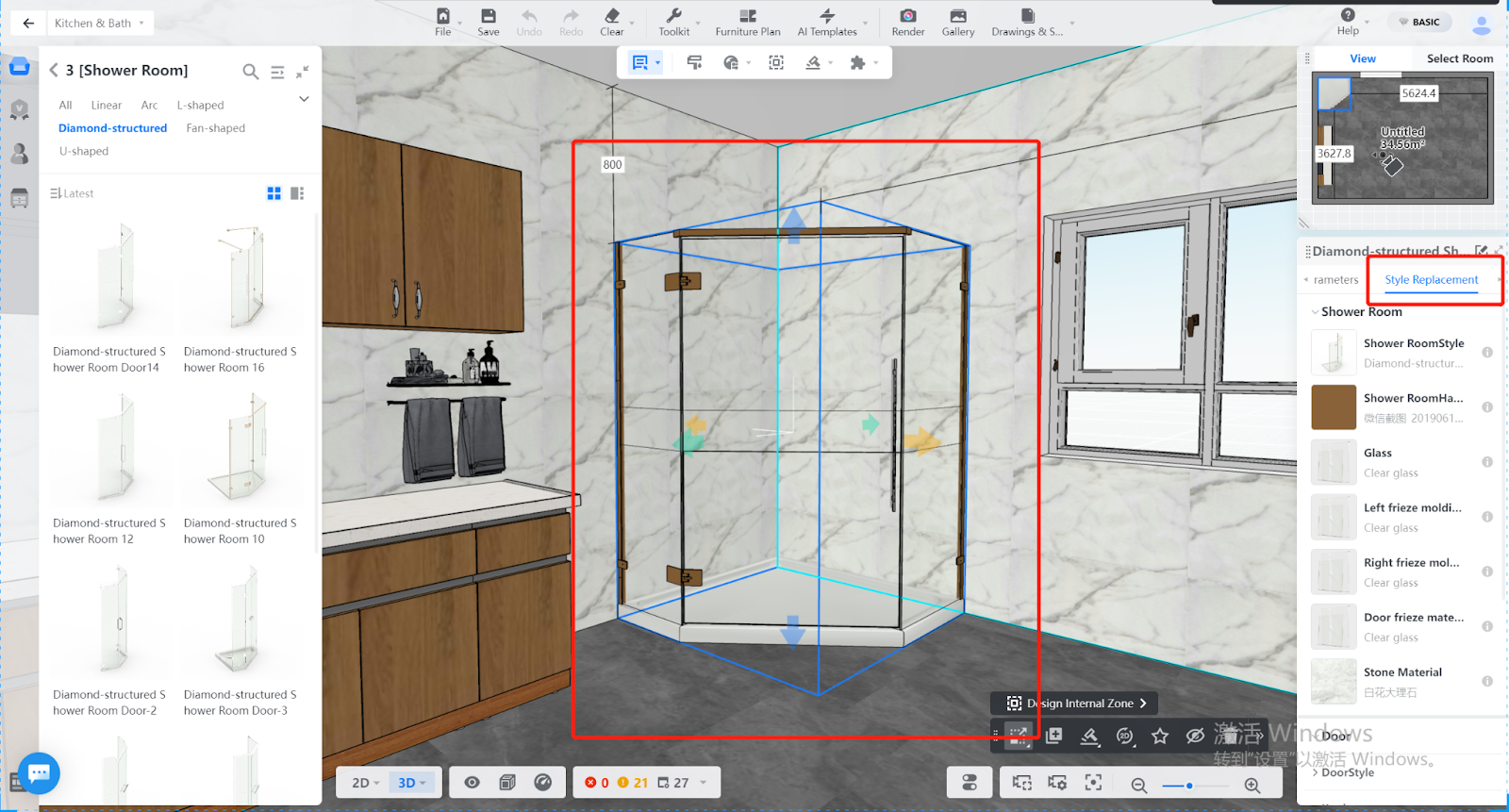Click the Save icon in toolbar
Screen dimensions: 1509x812
click(488, 16)
